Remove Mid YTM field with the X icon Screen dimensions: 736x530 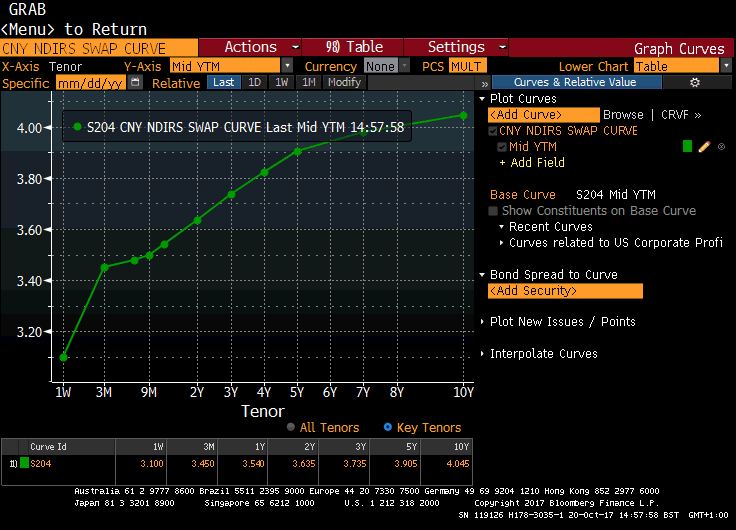point(721,147)
